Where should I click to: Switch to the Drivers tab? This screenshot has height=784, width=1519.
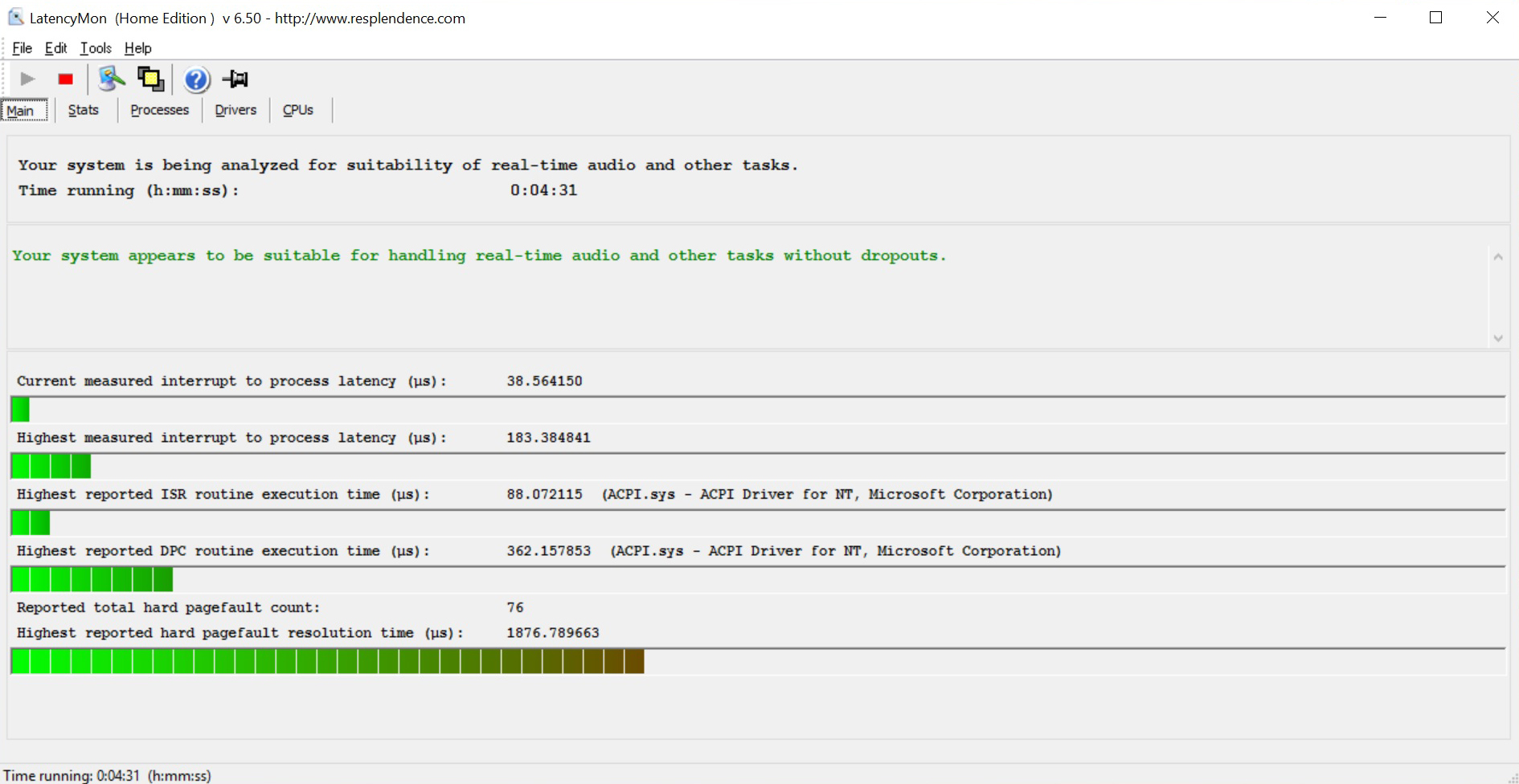[235, 110]
